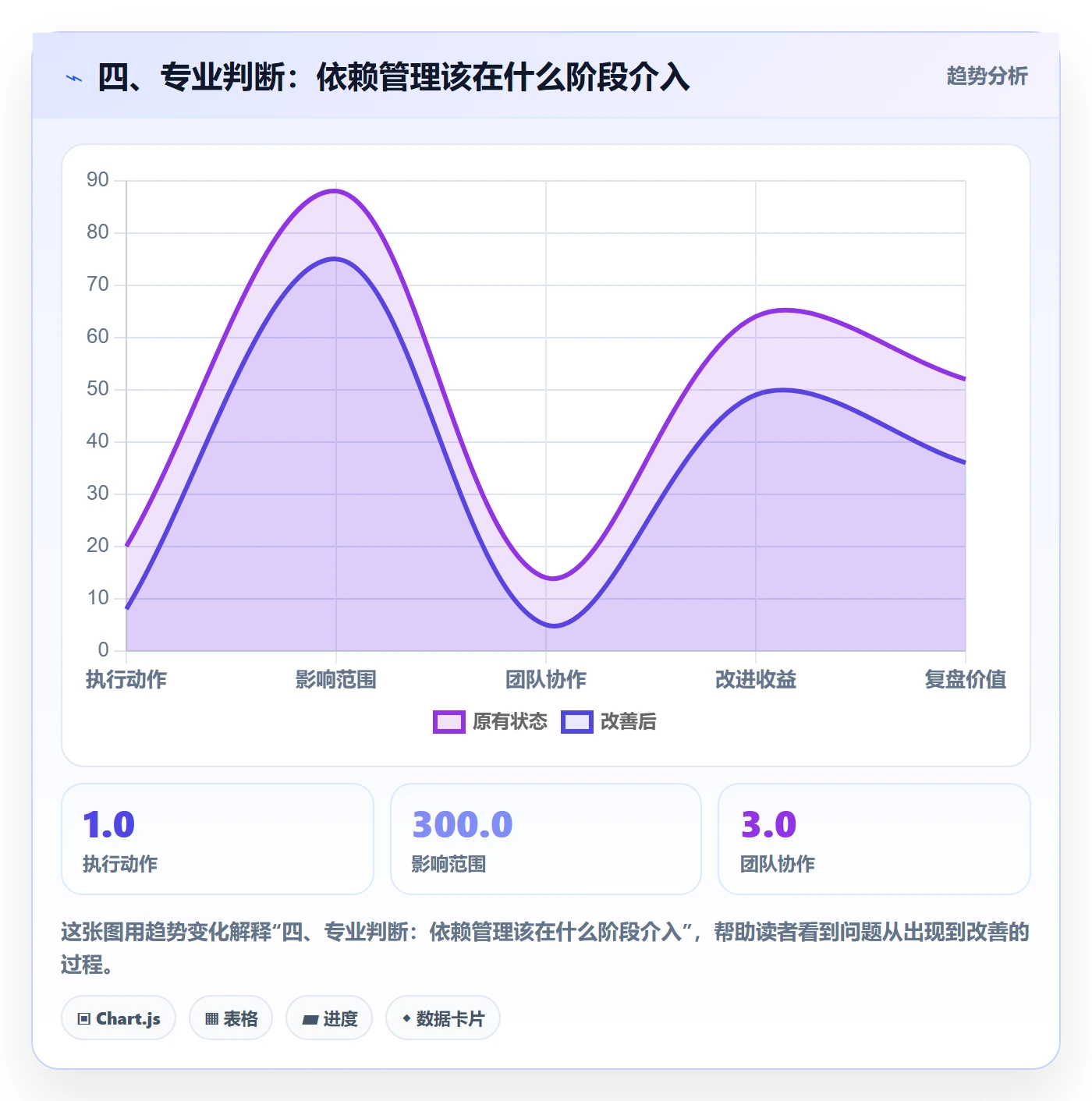Screen dimensions: 1092x1101
Task: Select the 数据卡片 tag chip
Action: 443,1018
